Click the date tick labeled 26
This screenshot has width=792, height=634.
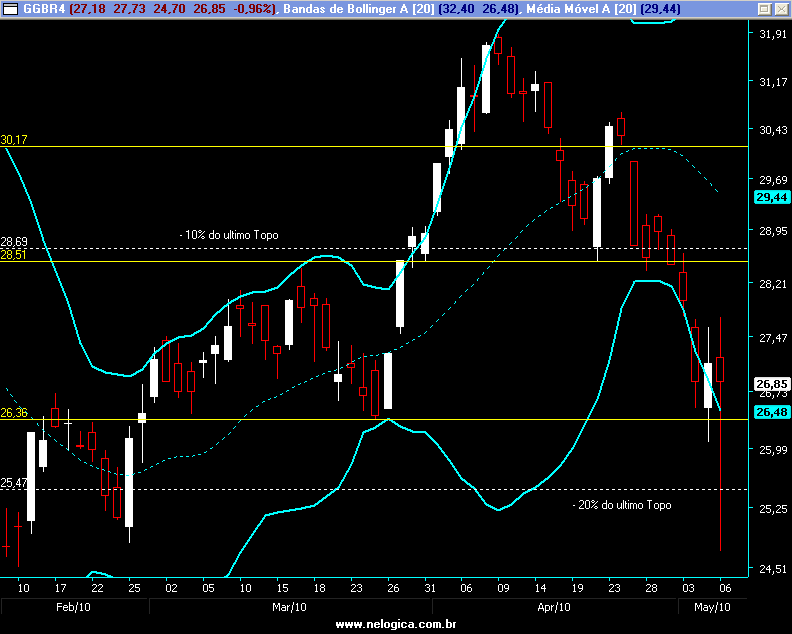click(x=393, y=588)
